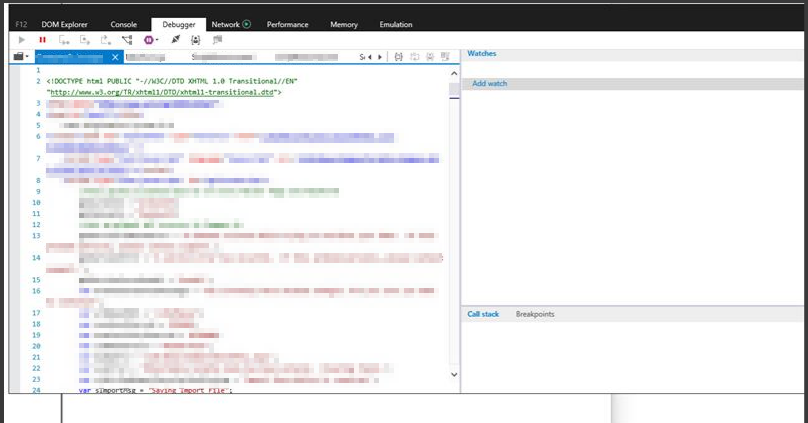Screen dimensions: 808x423
Task: Click the DOCTYPE html PUBLIC code line
Action: (x=172, y=81)
